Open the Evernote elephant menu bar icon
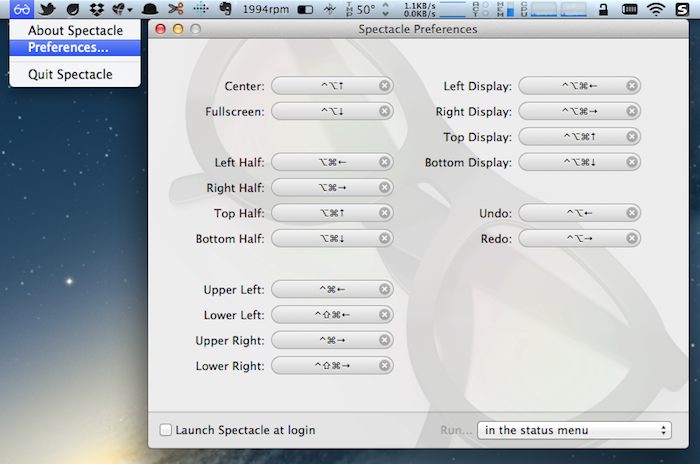The width and height of the screenshot is (700, 464). pos(226,8)
